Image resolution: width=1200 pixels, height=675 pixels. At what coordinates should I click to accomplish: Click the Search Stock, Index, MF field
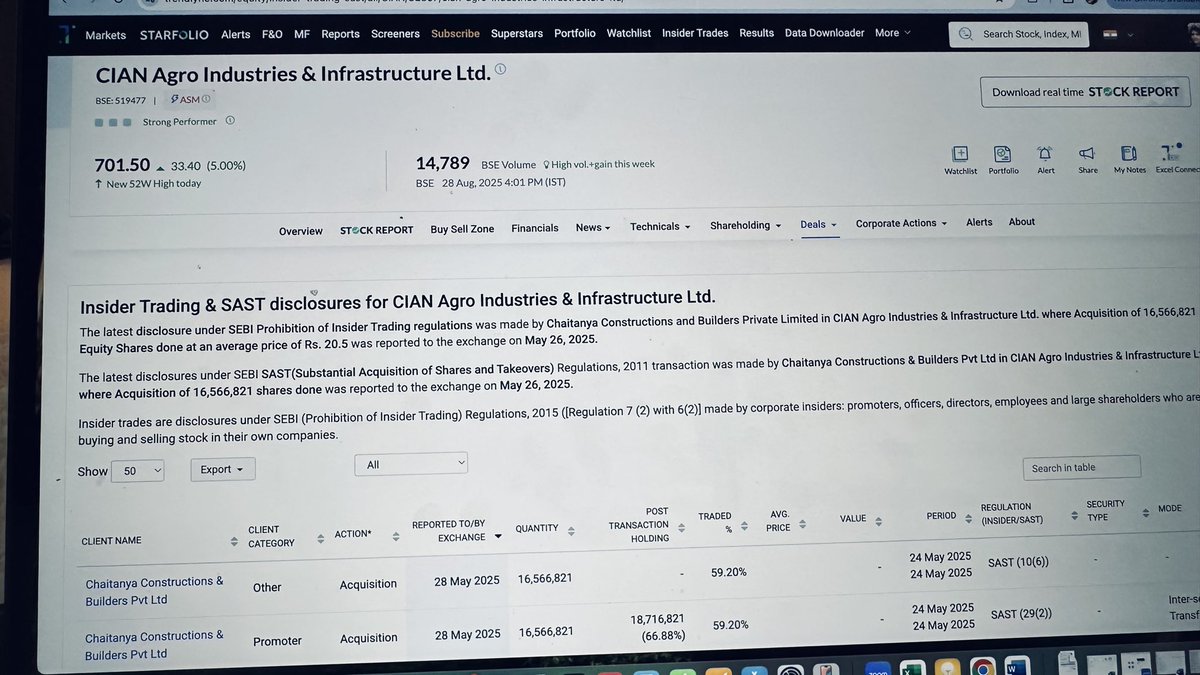tap(1018, 34)
